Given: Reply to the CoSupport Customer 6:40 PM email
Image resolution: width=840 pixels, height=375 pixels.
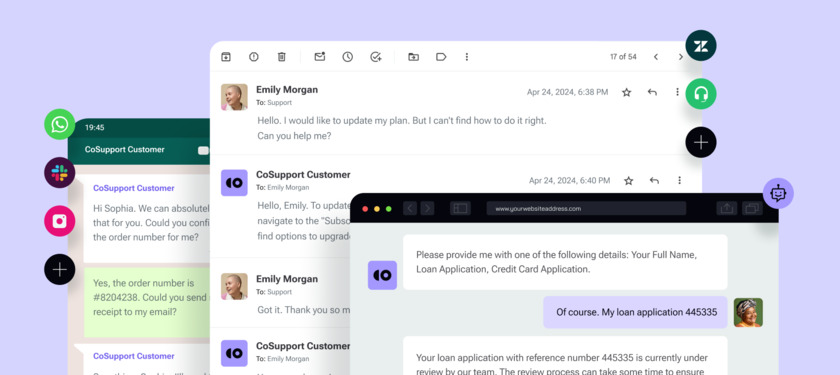Looking at the screenshot, I should coord(654,181).
